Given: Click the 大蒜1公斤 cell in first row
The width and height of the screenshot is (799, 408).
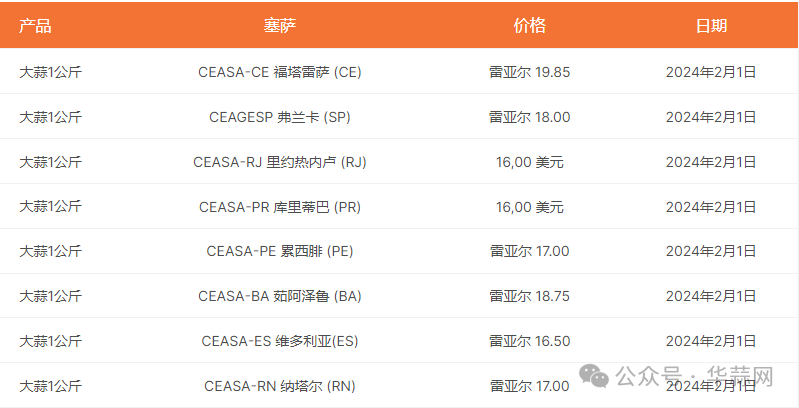Looking at the screenshot, I should pos(50,72).
